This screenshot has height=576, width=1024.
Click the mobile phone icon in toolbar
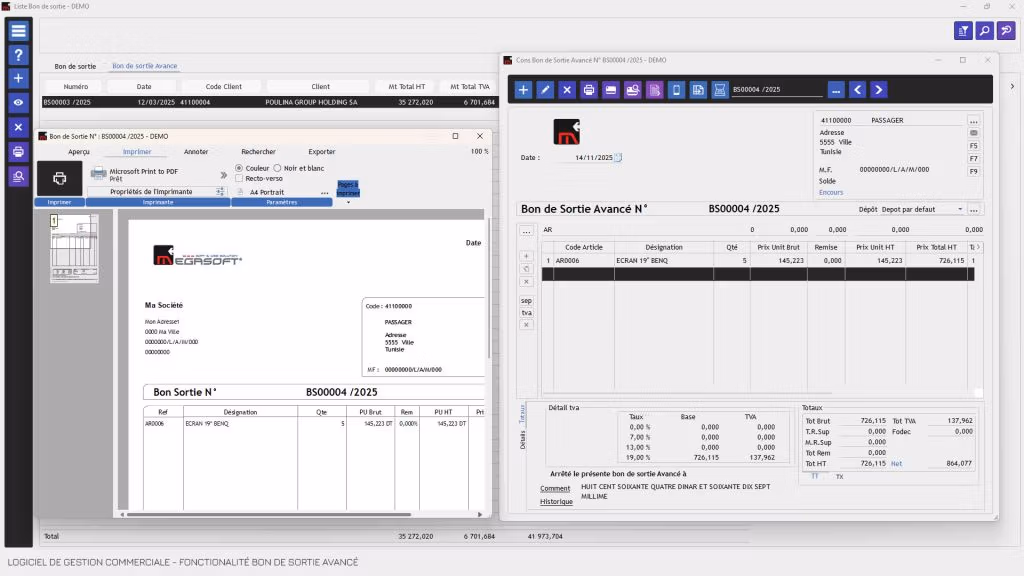click(676, 89)
